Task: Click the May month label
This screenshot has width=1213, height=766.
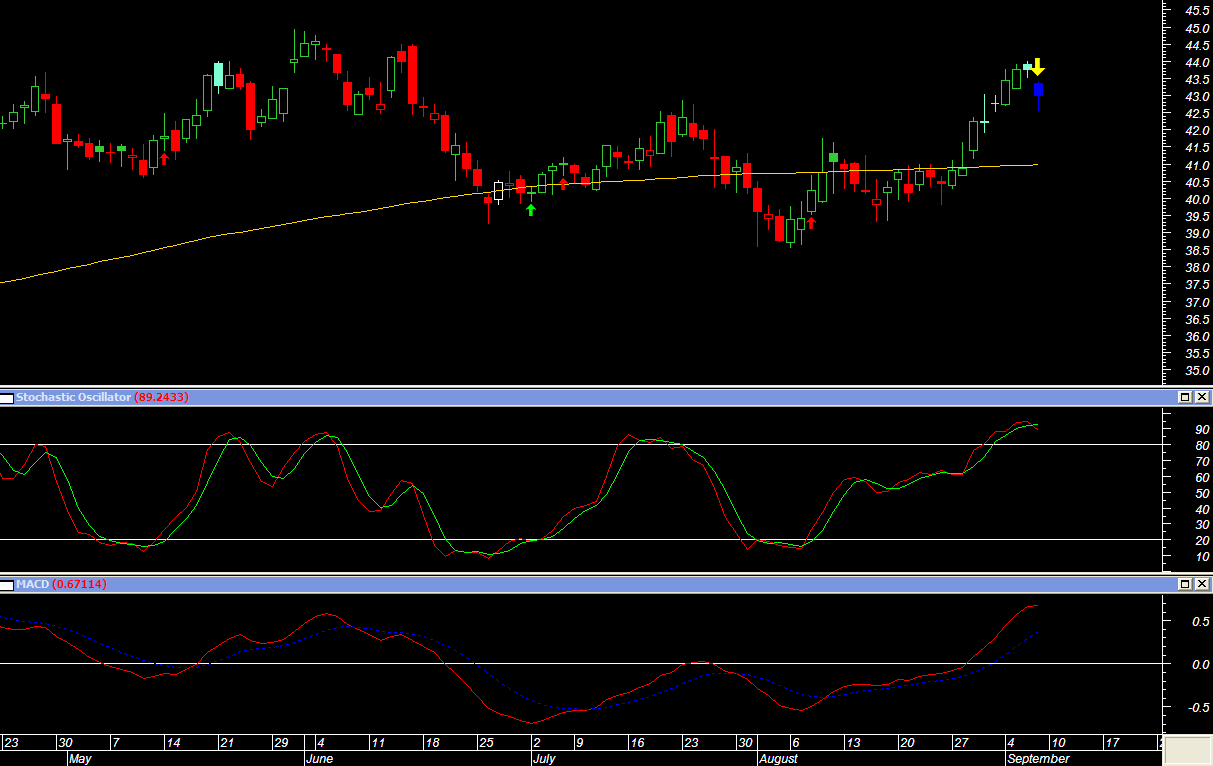Action: coord(80,759)
